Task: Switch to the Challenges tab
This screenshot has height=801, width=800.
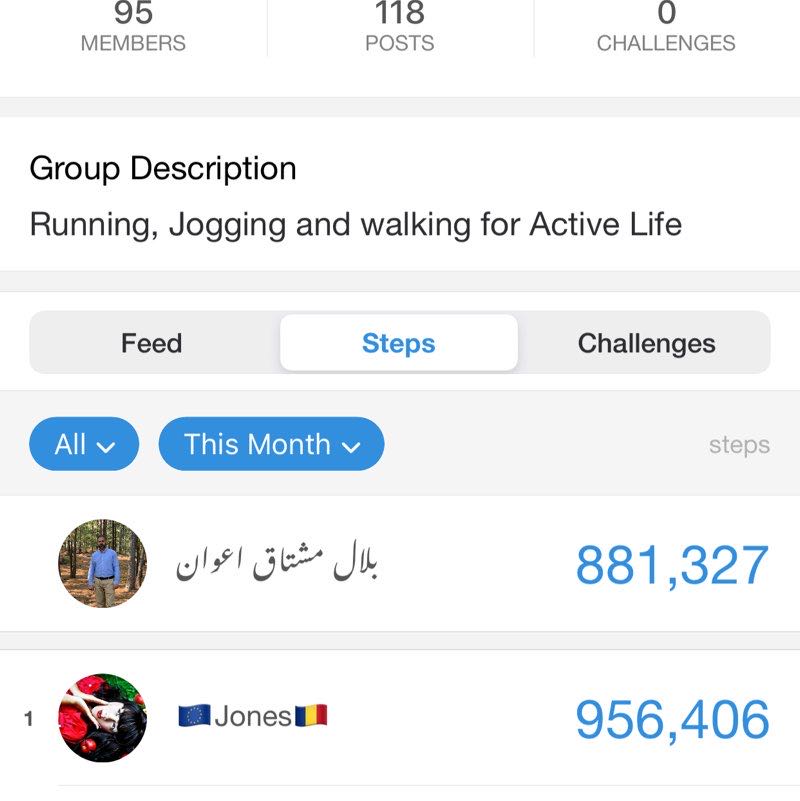Action: tap(647, 343)
